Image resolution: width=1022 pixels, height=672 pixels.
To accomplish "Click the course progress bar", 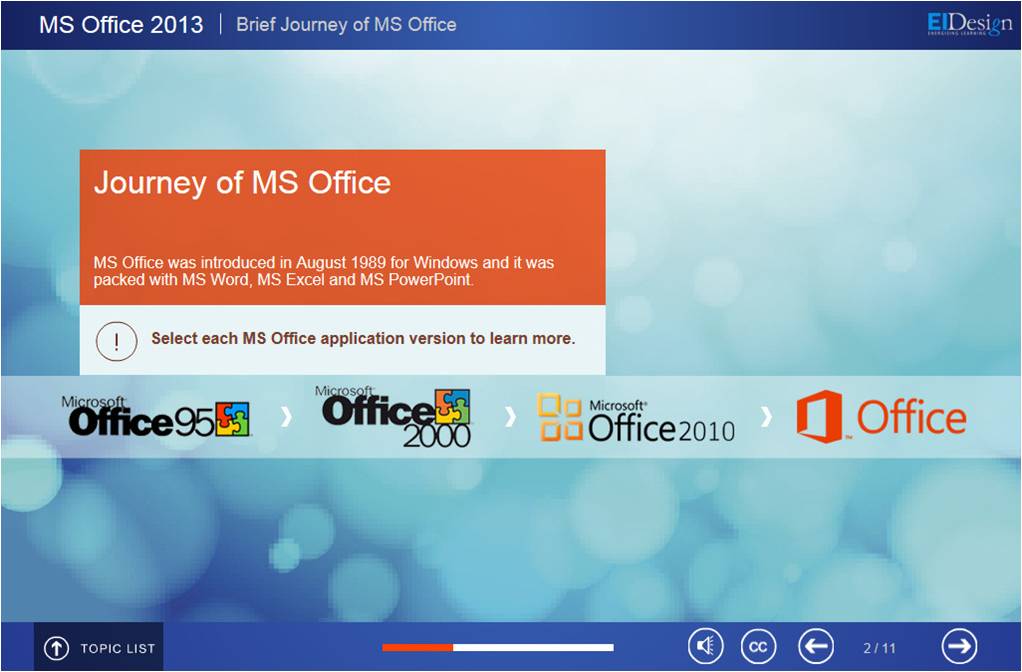I will (x=498, y=647).
